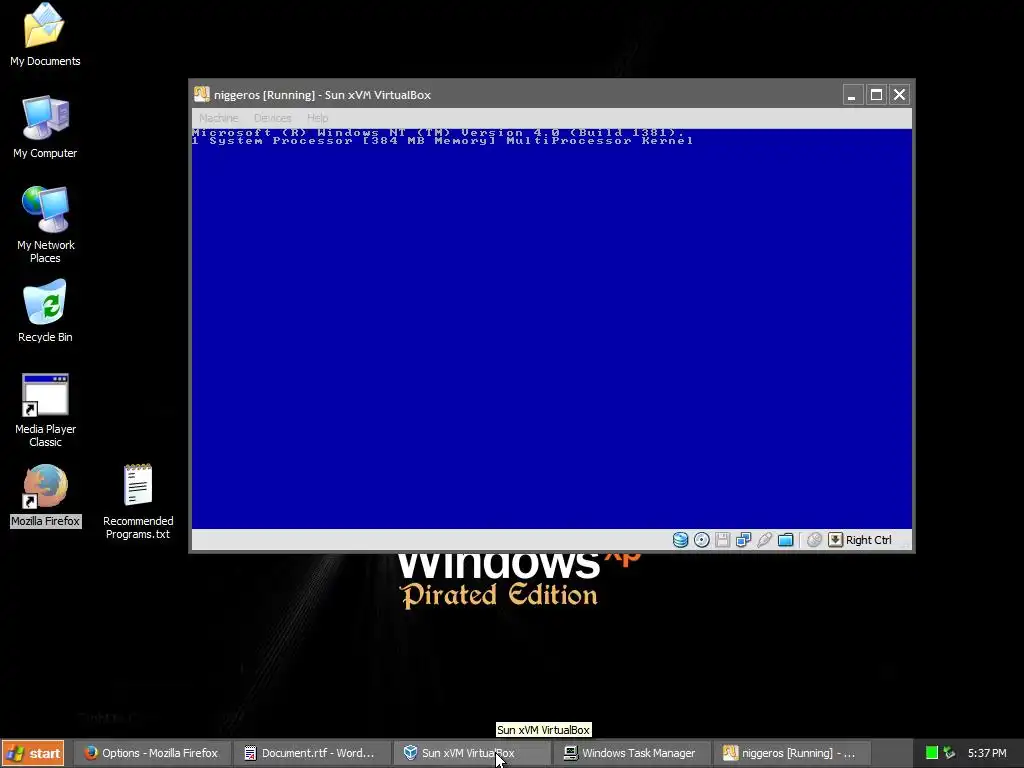Click the floppy disk indicator icon
Screen dimensions: 1024x768
(722, 540)
